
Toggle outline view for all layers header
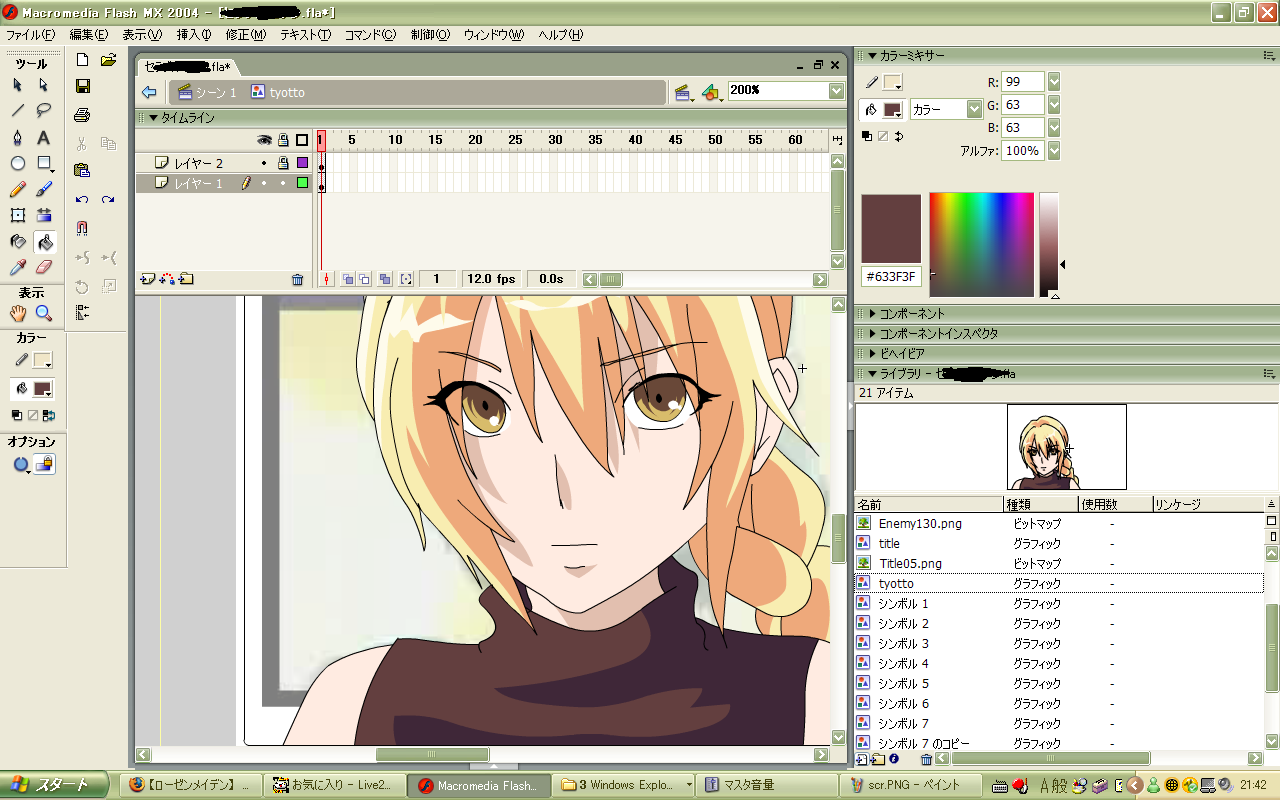302,140
